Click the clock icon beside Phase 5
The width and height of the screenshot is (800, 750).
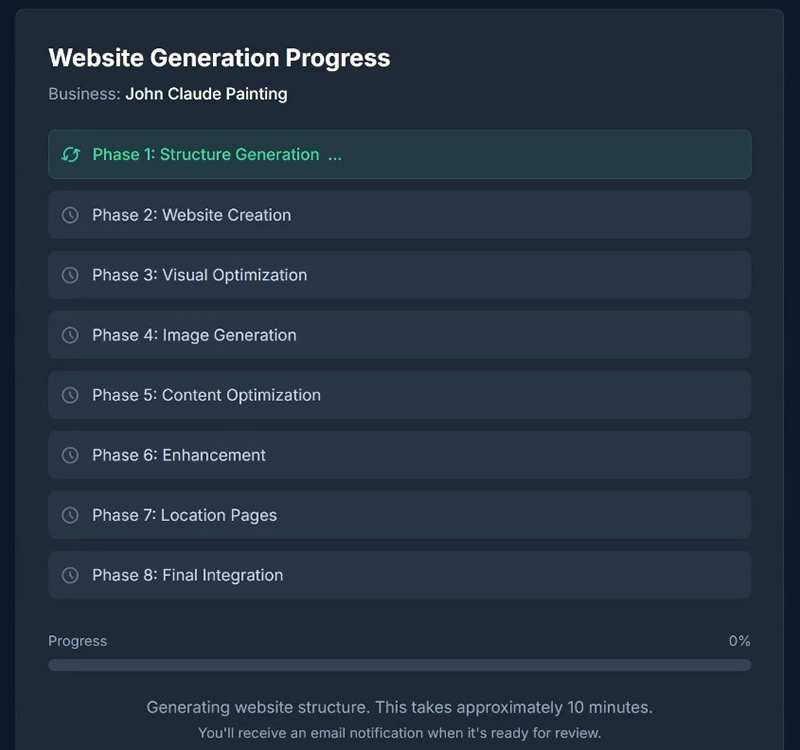[70, 395]
